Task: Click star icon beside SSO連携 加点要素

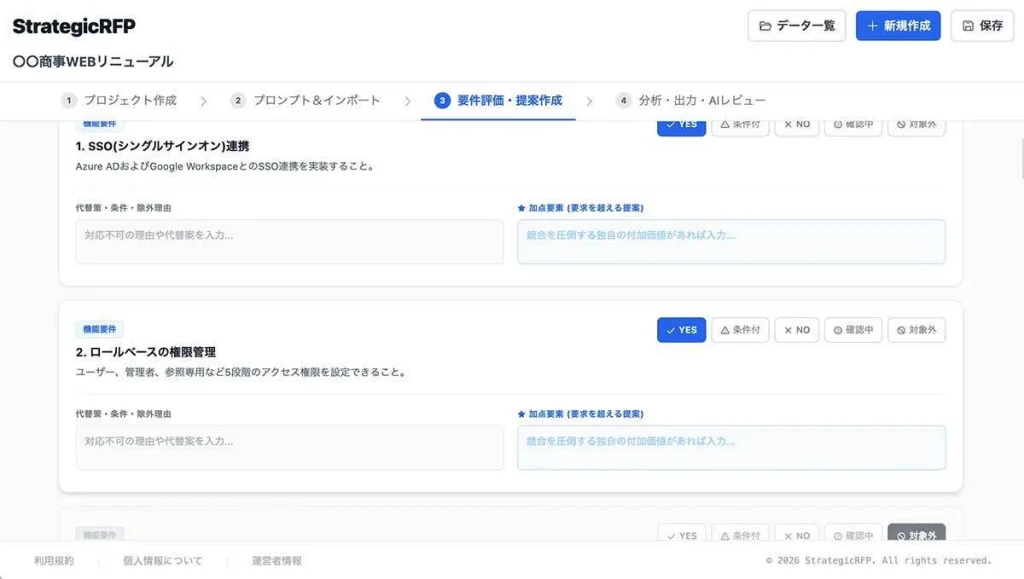Action: [x=521, y=208]
